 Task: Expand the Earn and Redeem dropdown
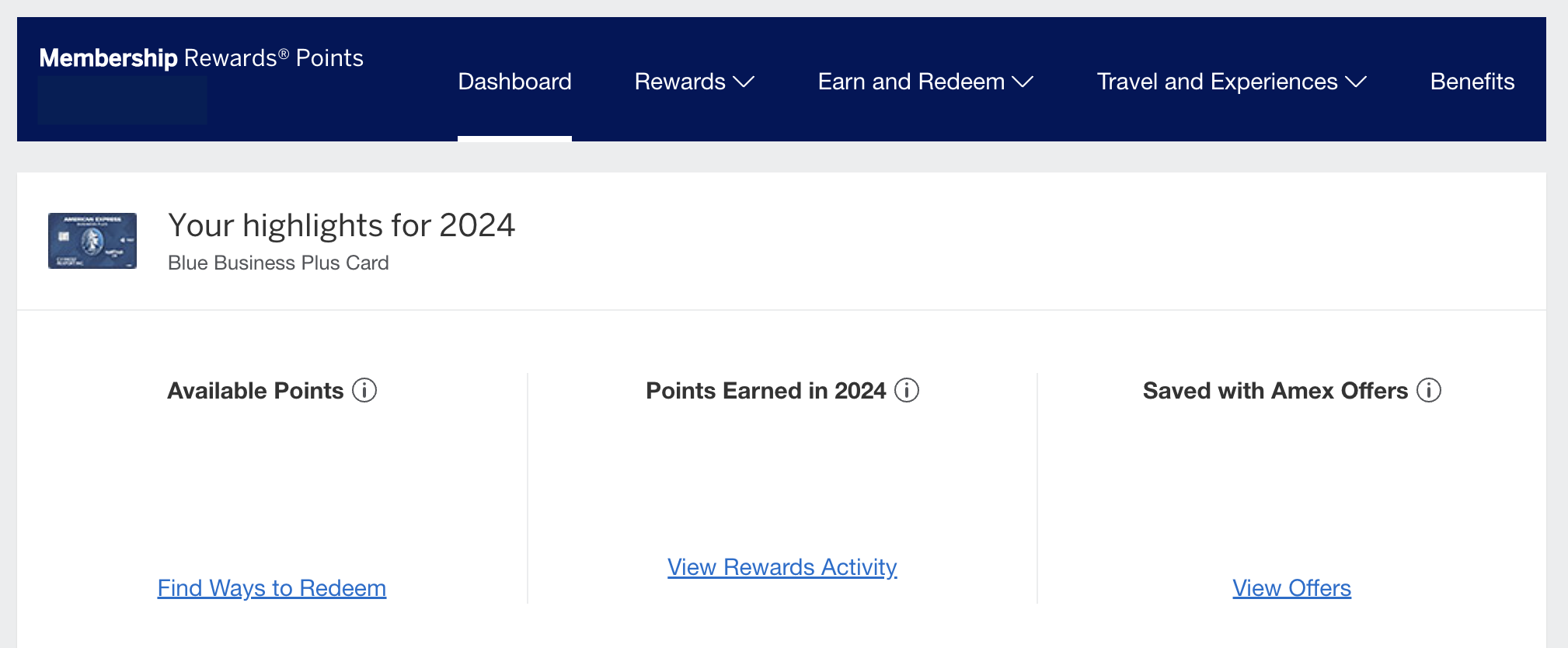[925, 82]
